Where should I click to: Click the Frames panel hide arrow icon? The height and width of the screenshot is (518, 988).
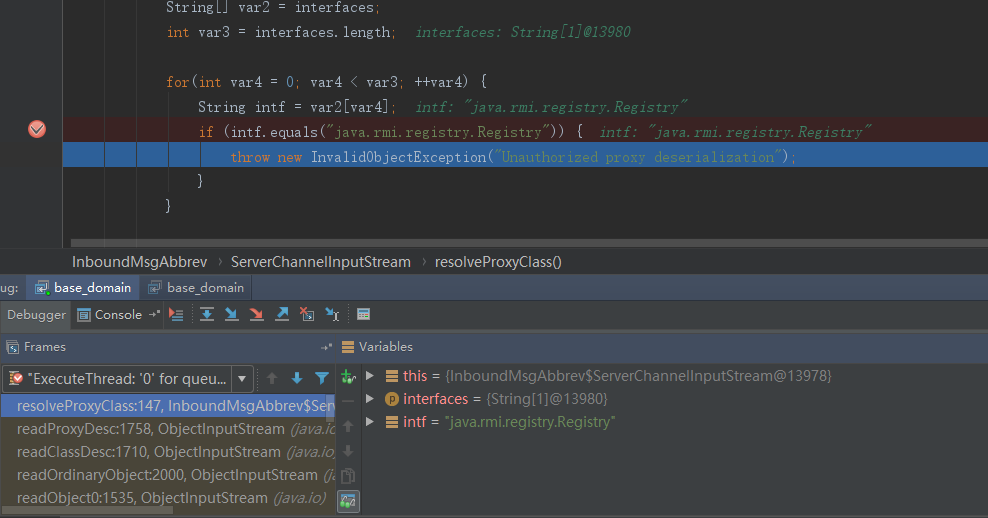click(326, 347)
